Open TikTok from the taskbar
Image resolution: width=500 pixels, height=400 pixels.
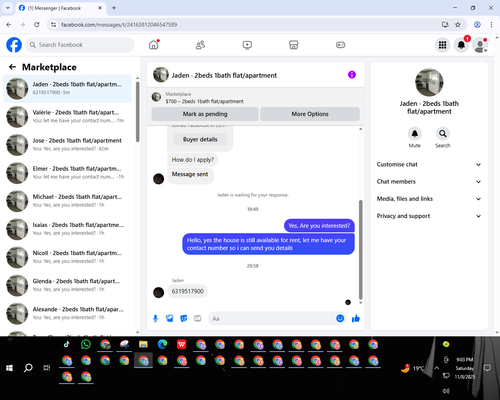click(x=67, y=344)
